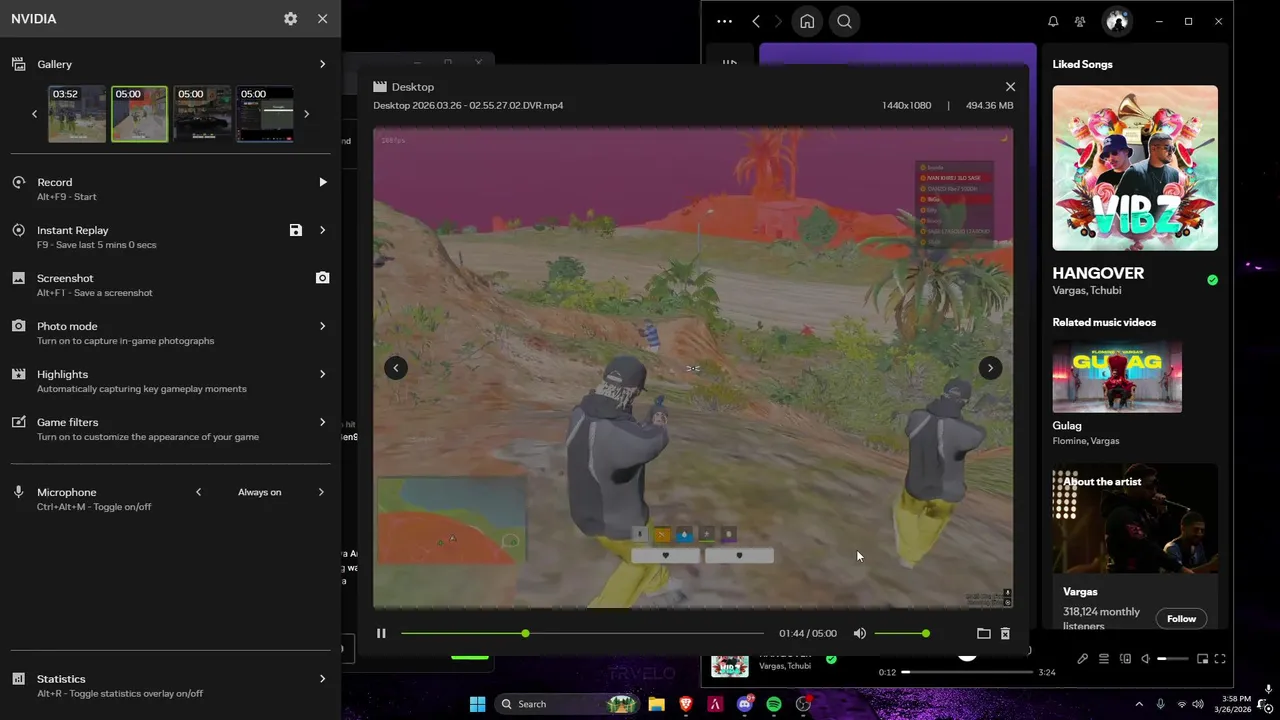This screenshot has height=720, width=1280.
Task: Adjust the Spotify volume slider
Action: point(1172,659)
